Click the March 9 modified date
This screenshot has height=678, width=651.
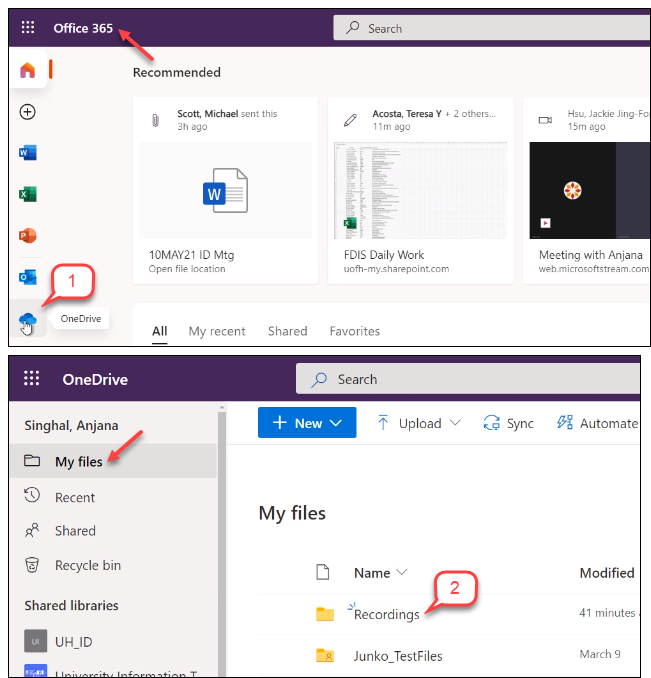(600, 654)
